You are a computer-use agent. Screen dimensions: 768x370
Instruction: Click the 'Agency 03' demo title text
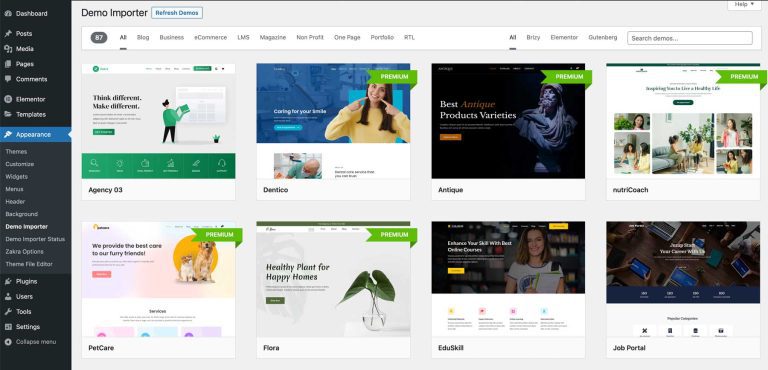tap(105, 190)
